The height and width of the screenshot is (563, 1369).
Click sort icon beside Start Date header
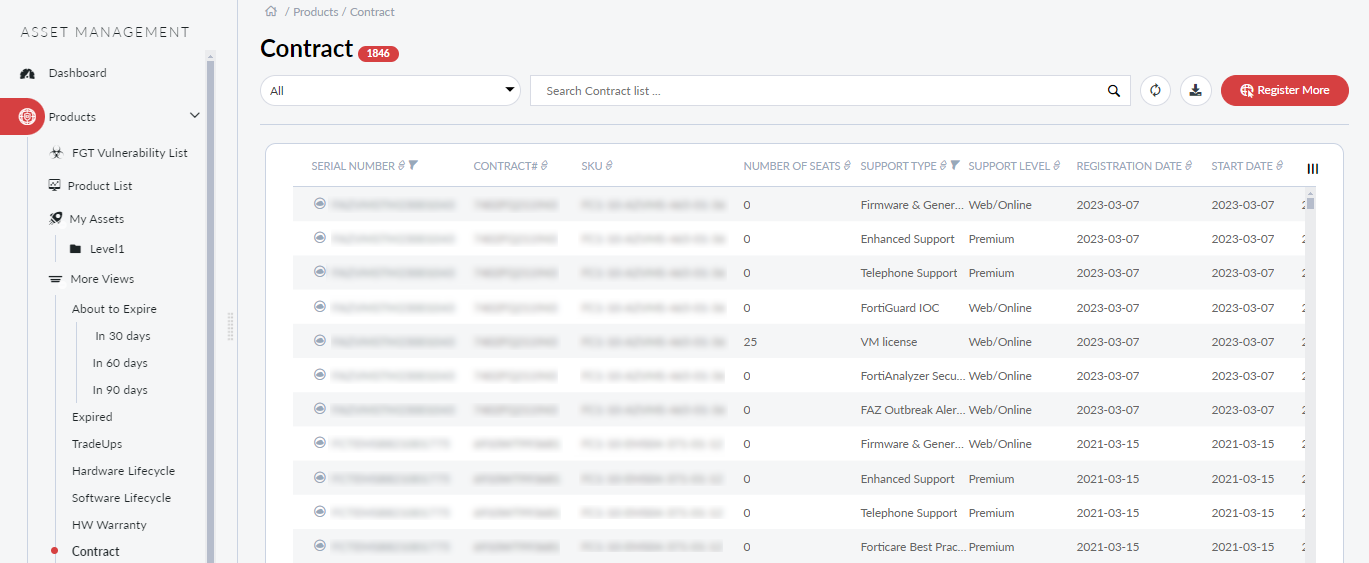[x=1281, y=166]
